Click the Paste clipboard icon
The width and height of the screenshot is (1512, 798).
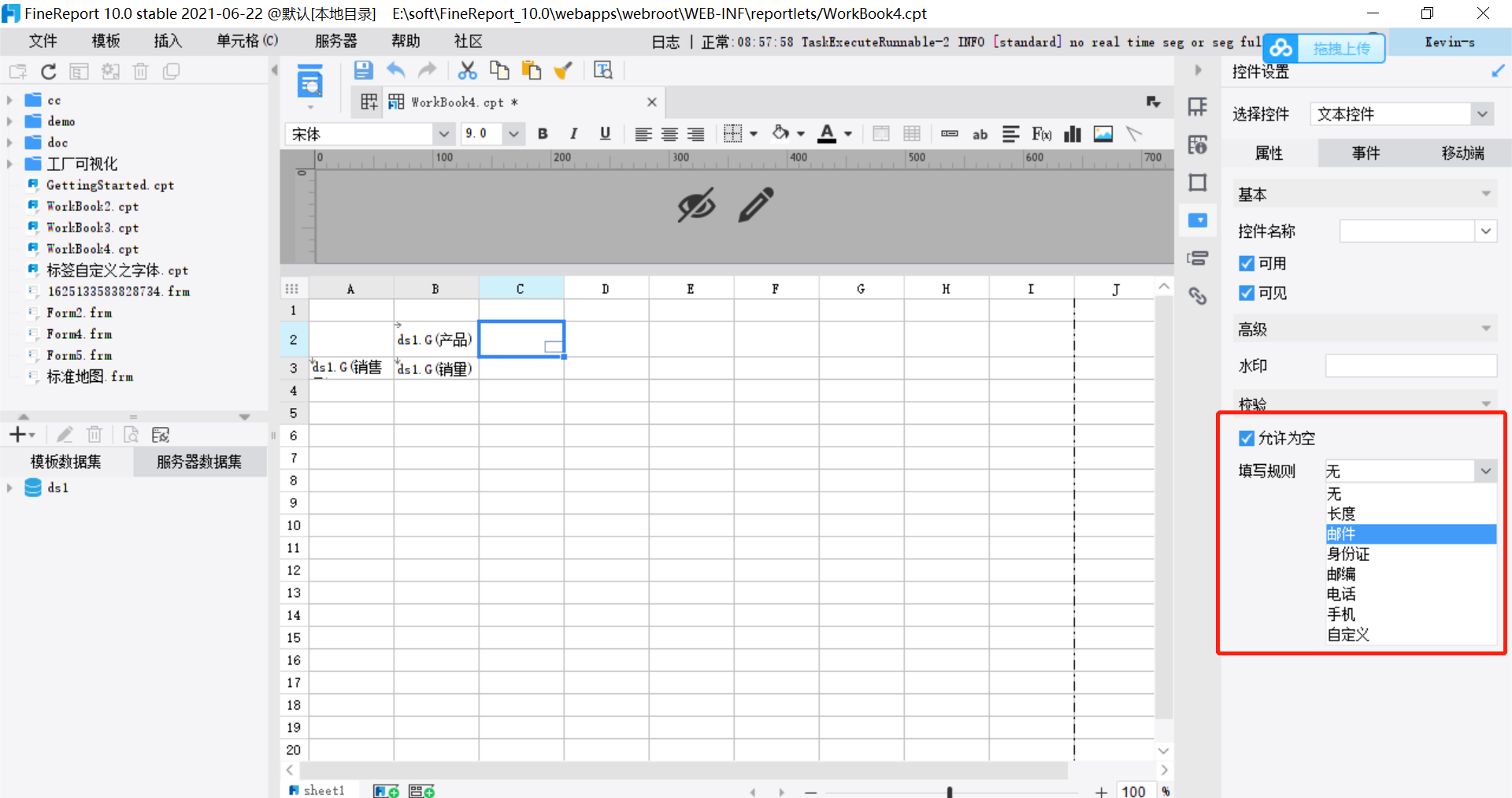coord(532,70)
